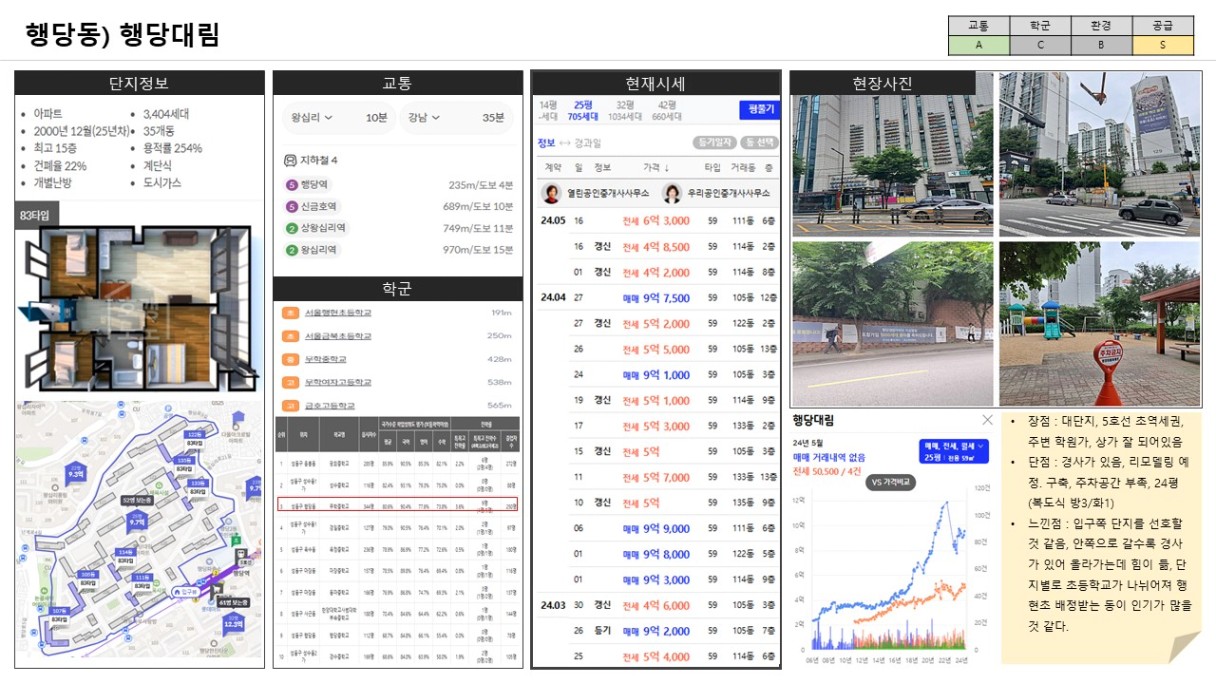Click the brick wall sidewalk site photo
This screenshot has width=1216, height=684.
click(x=892, y=323)
